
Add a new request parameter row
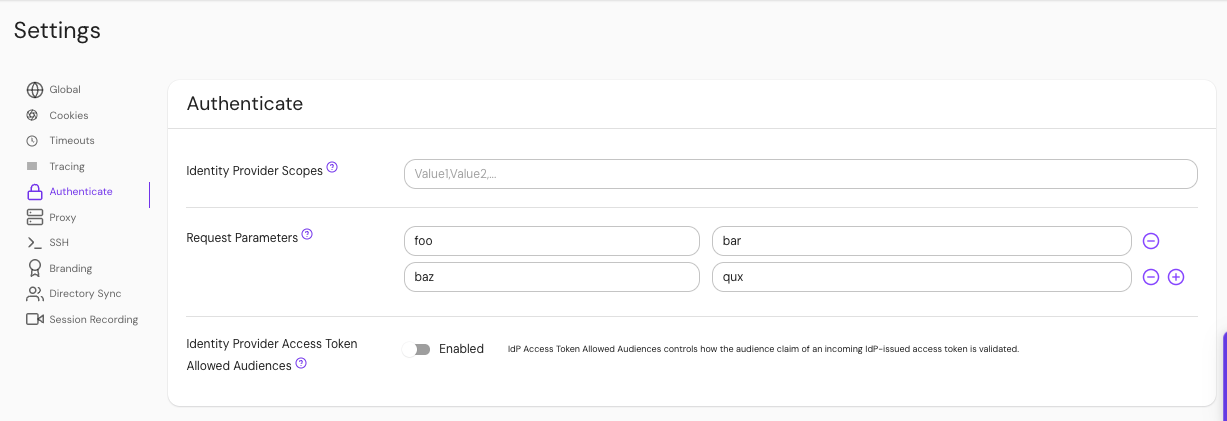(1176, 277)
